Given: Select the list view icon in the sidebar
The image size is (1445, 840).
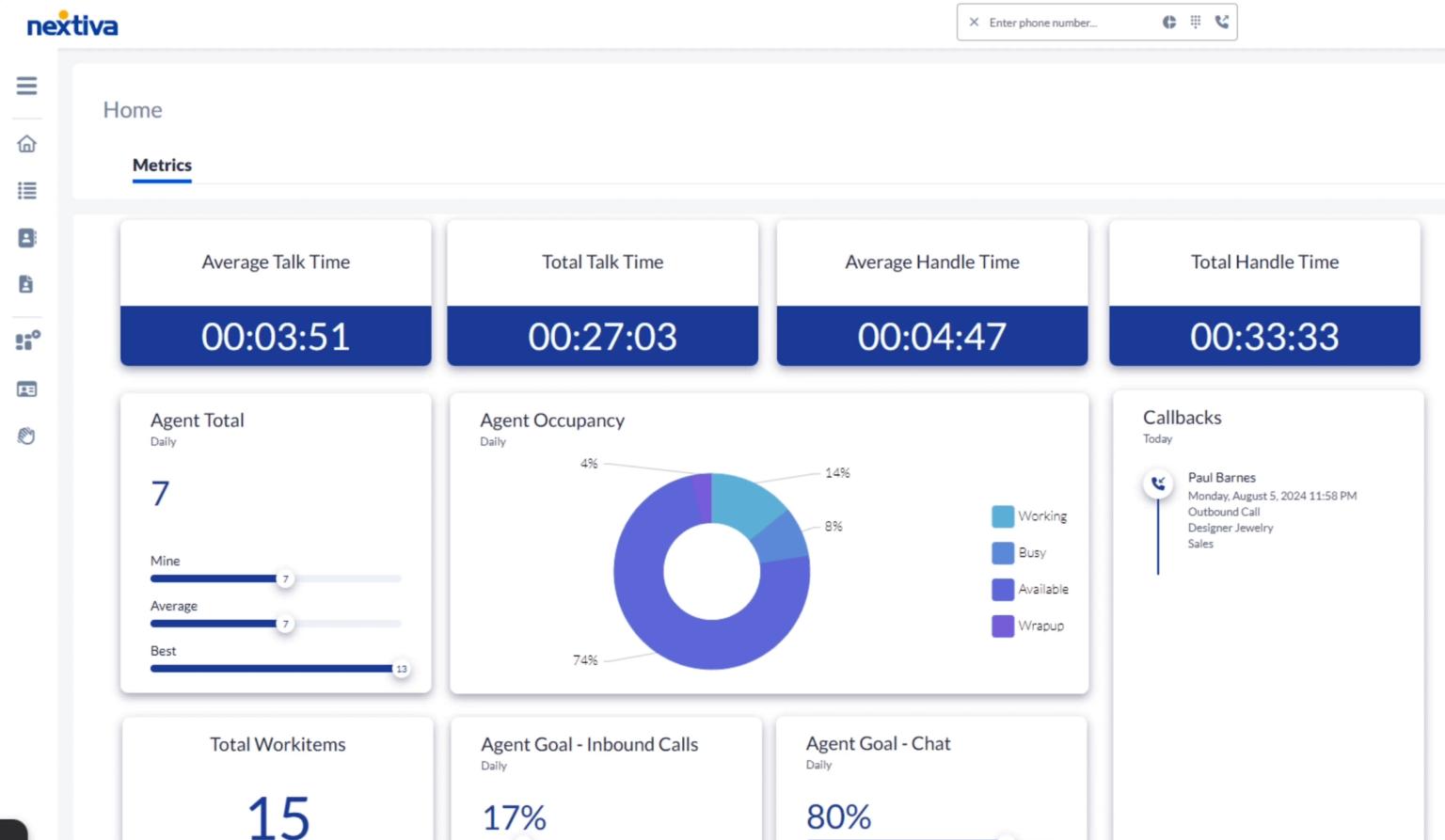Looking at the screenshot, I should pos(25,190).
